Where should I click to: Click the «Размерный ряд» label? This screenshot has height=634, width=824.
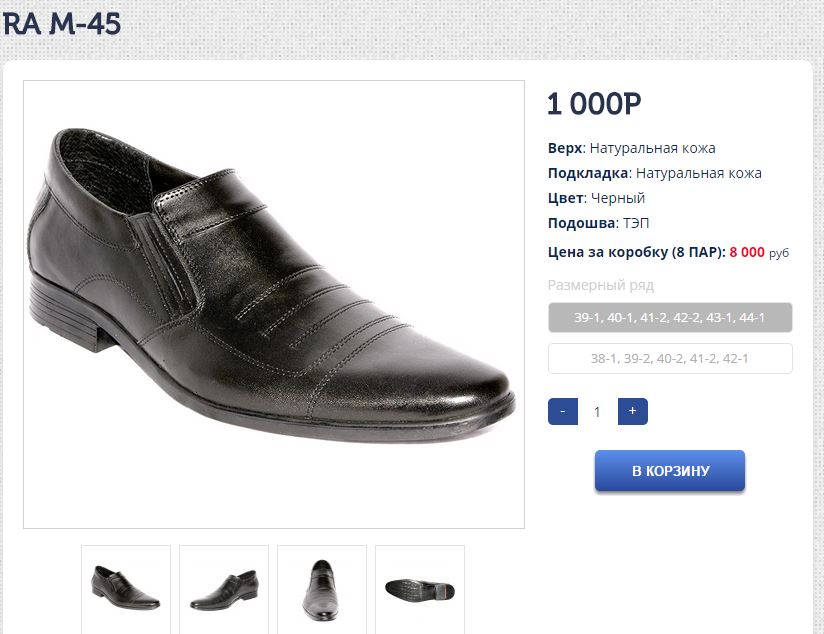[600, 285]
